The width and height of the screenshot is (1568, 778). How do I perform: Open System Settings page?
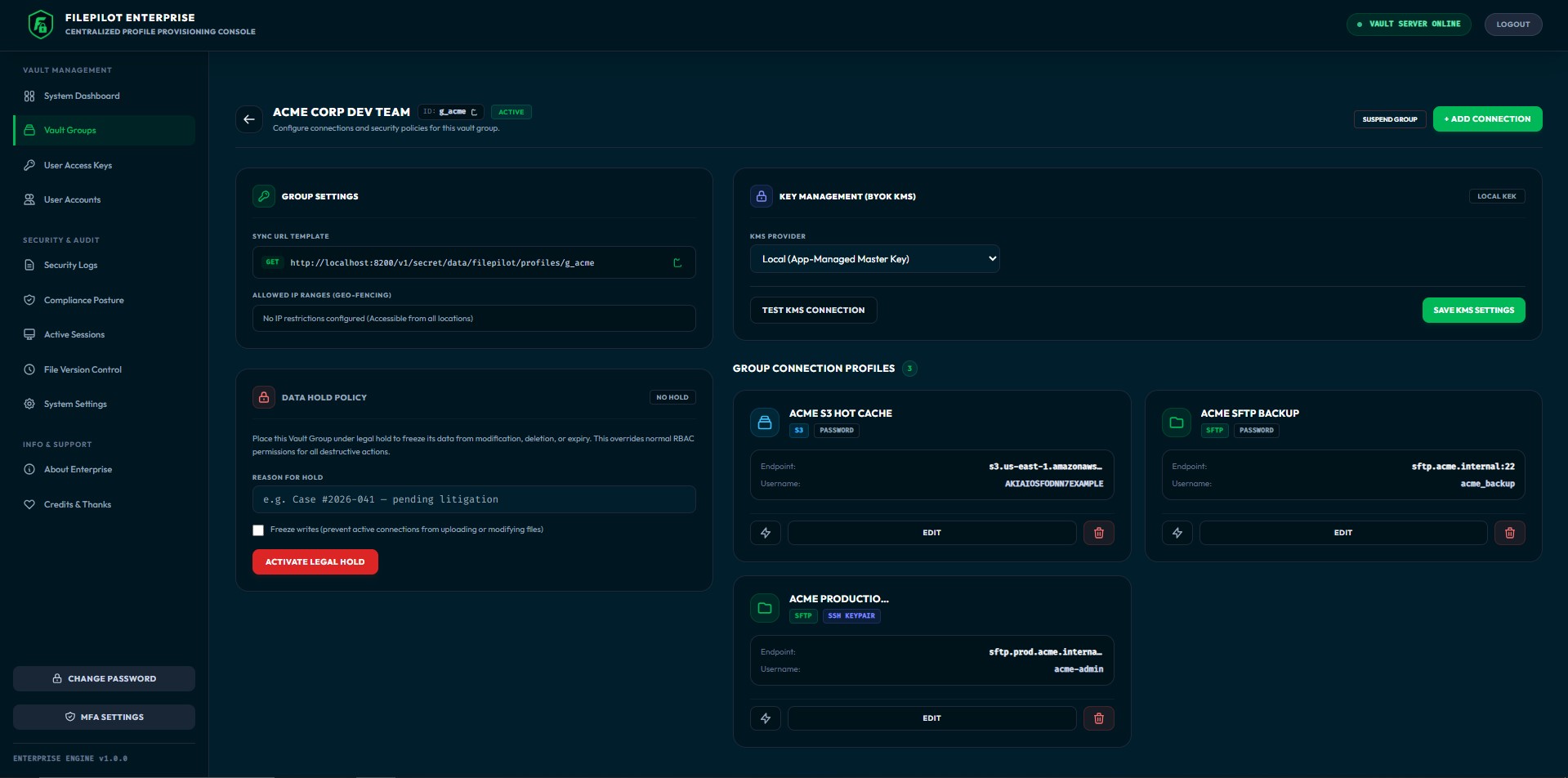tap(104, 404)
